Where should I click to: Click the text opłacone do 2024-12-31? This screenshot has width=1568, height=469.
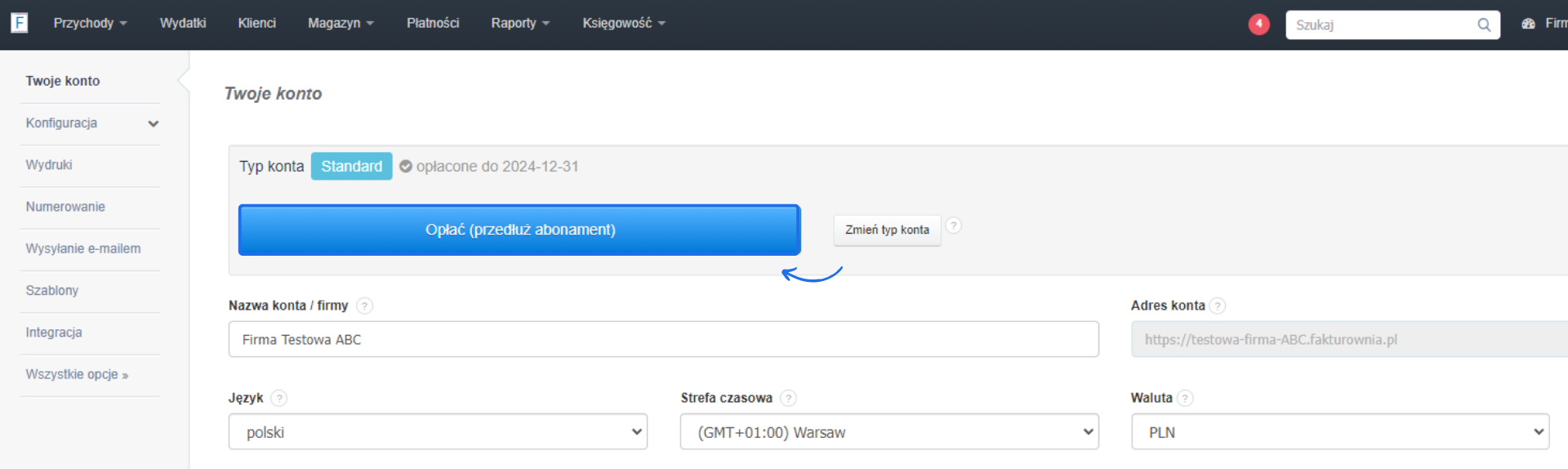click(x=497, y=167)
